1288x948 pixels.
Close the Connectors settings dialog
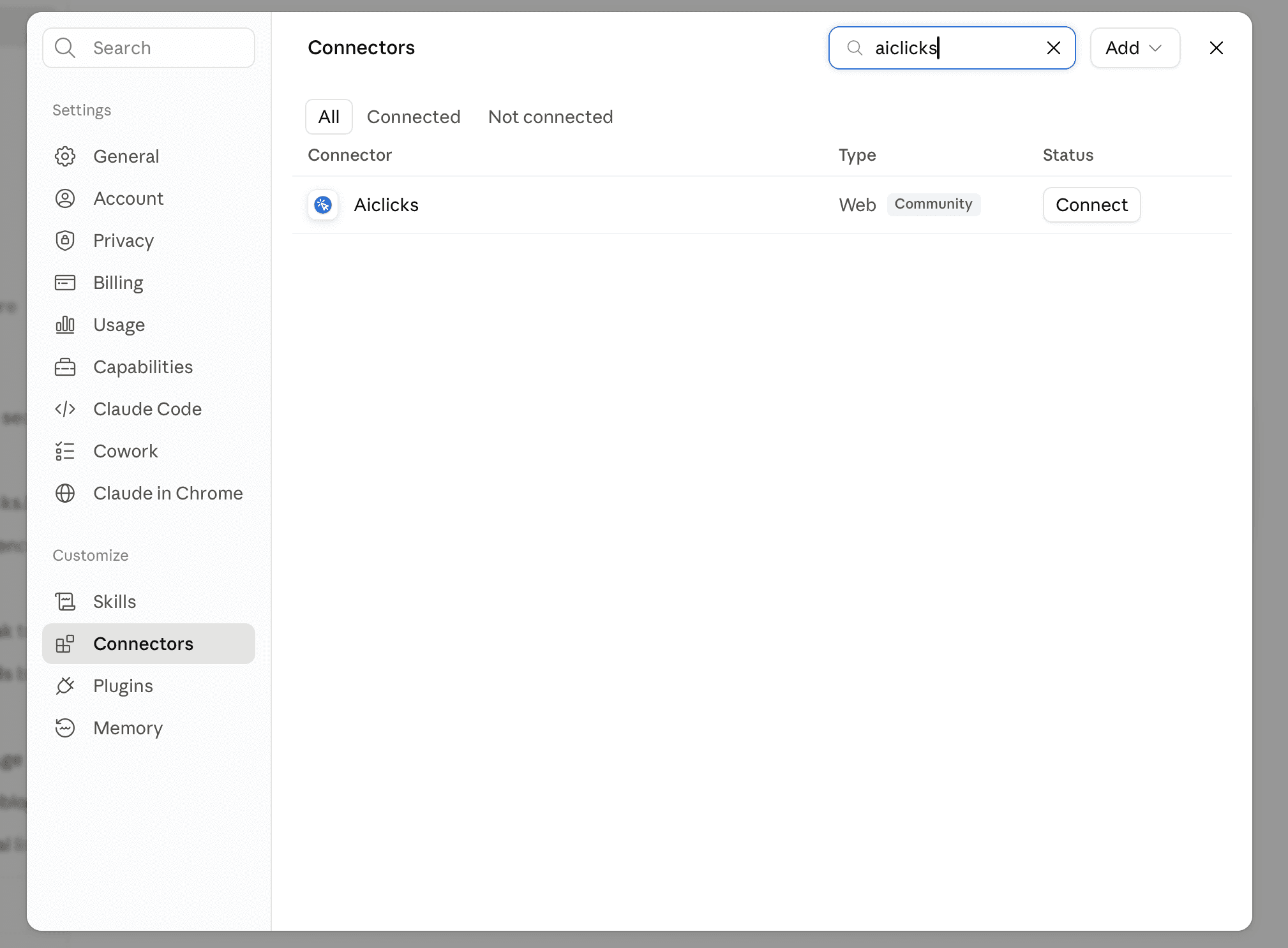(x=1217, y=48)
